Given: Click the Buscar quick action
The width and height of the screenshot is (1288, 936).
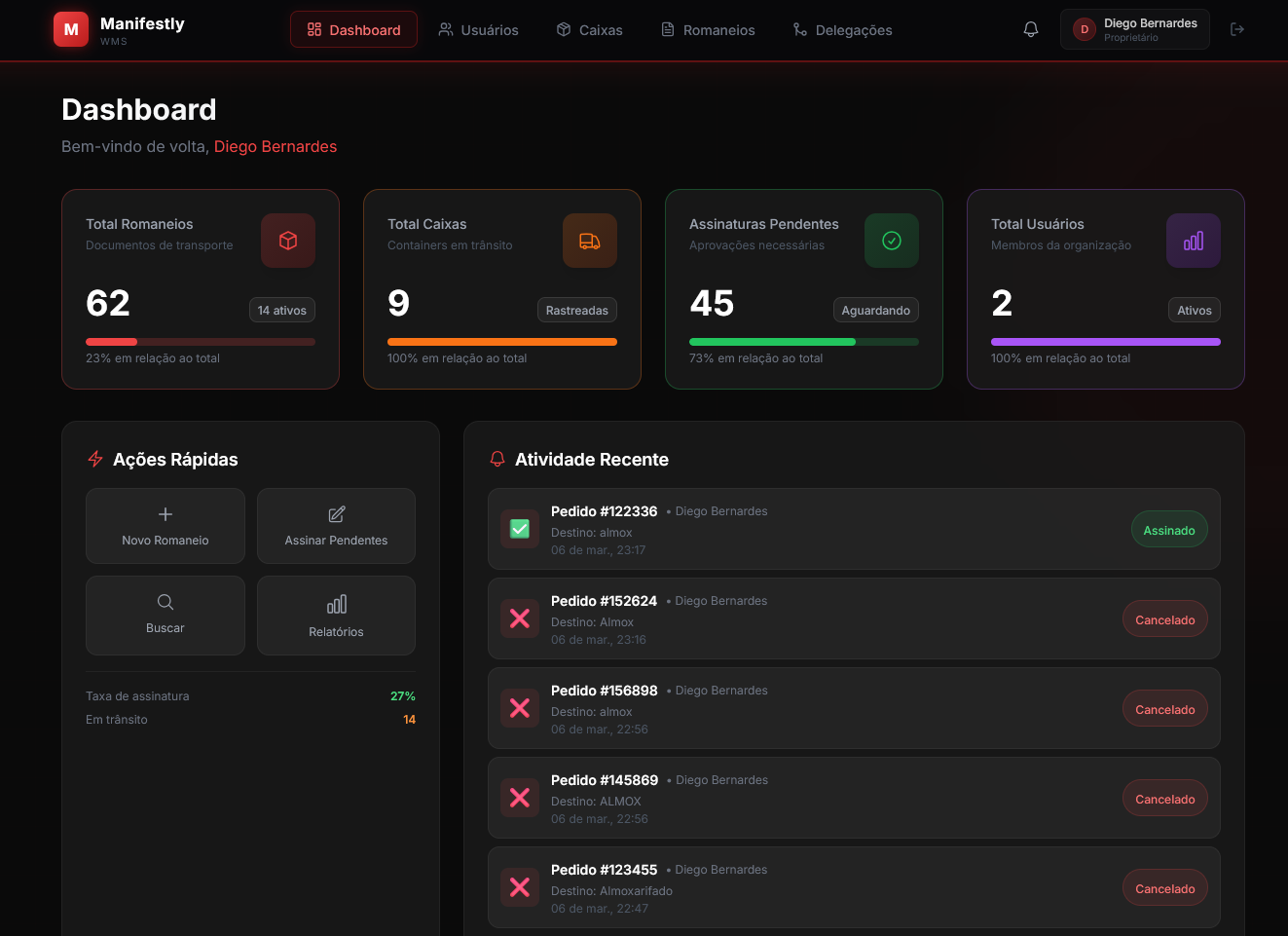Looking at the screenshot, I should click(x=166, y=616).
